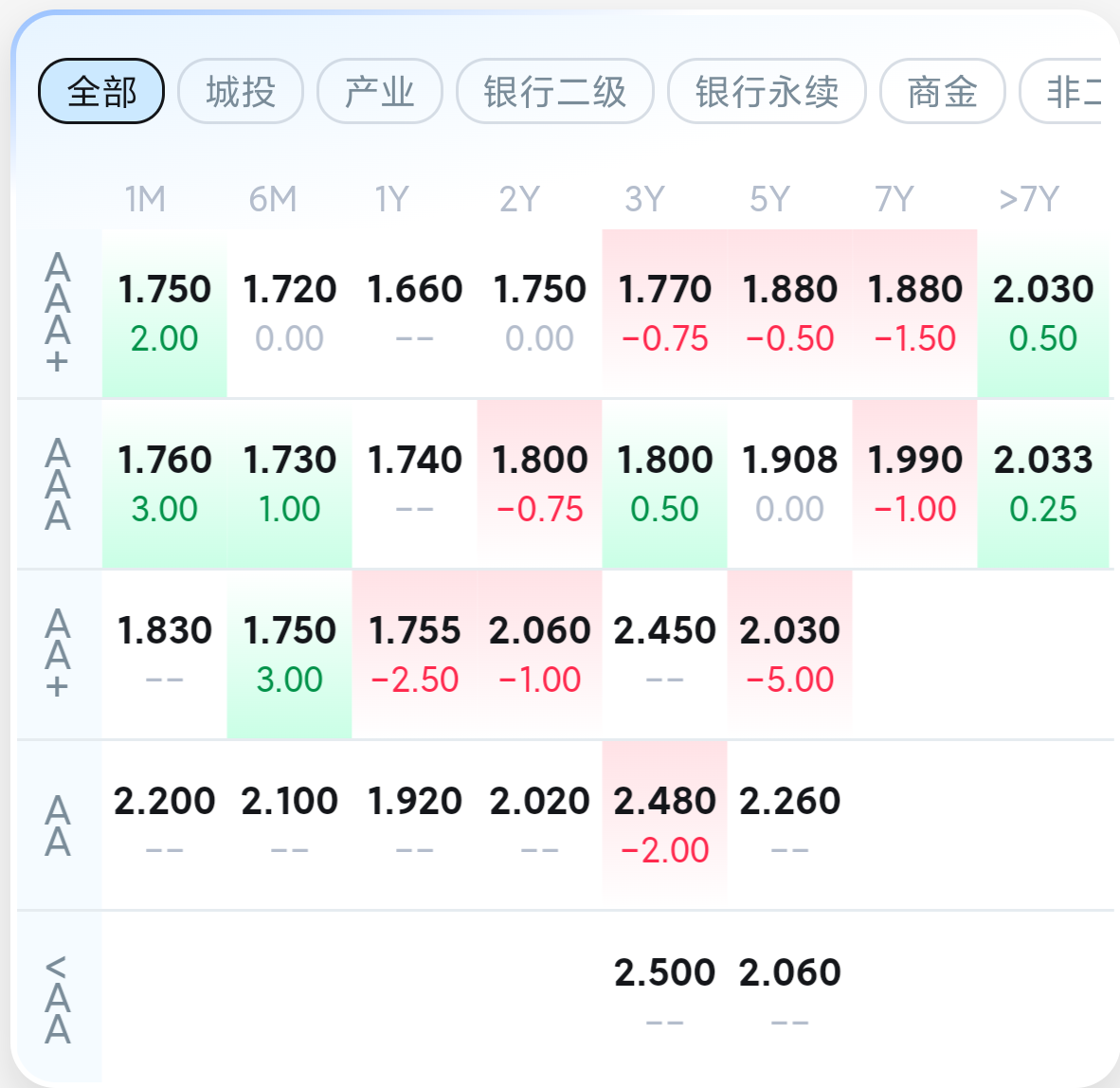The height and width of the screenshot is (1088, 1120).
Task: Select AA+ 3Y cell showing 2.450
Action: coord(664,654)
